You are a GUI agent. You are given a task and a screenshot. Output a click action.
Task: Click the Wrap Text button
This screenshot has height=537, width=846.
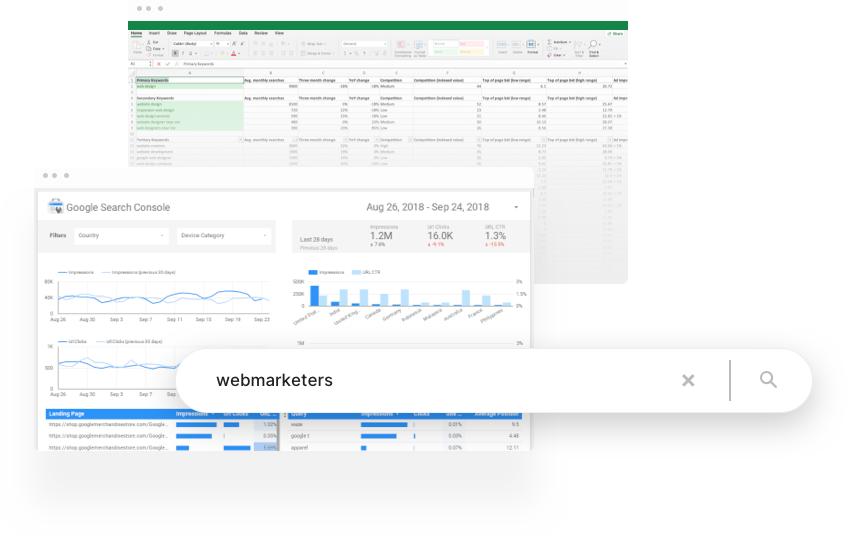point(314,43)
